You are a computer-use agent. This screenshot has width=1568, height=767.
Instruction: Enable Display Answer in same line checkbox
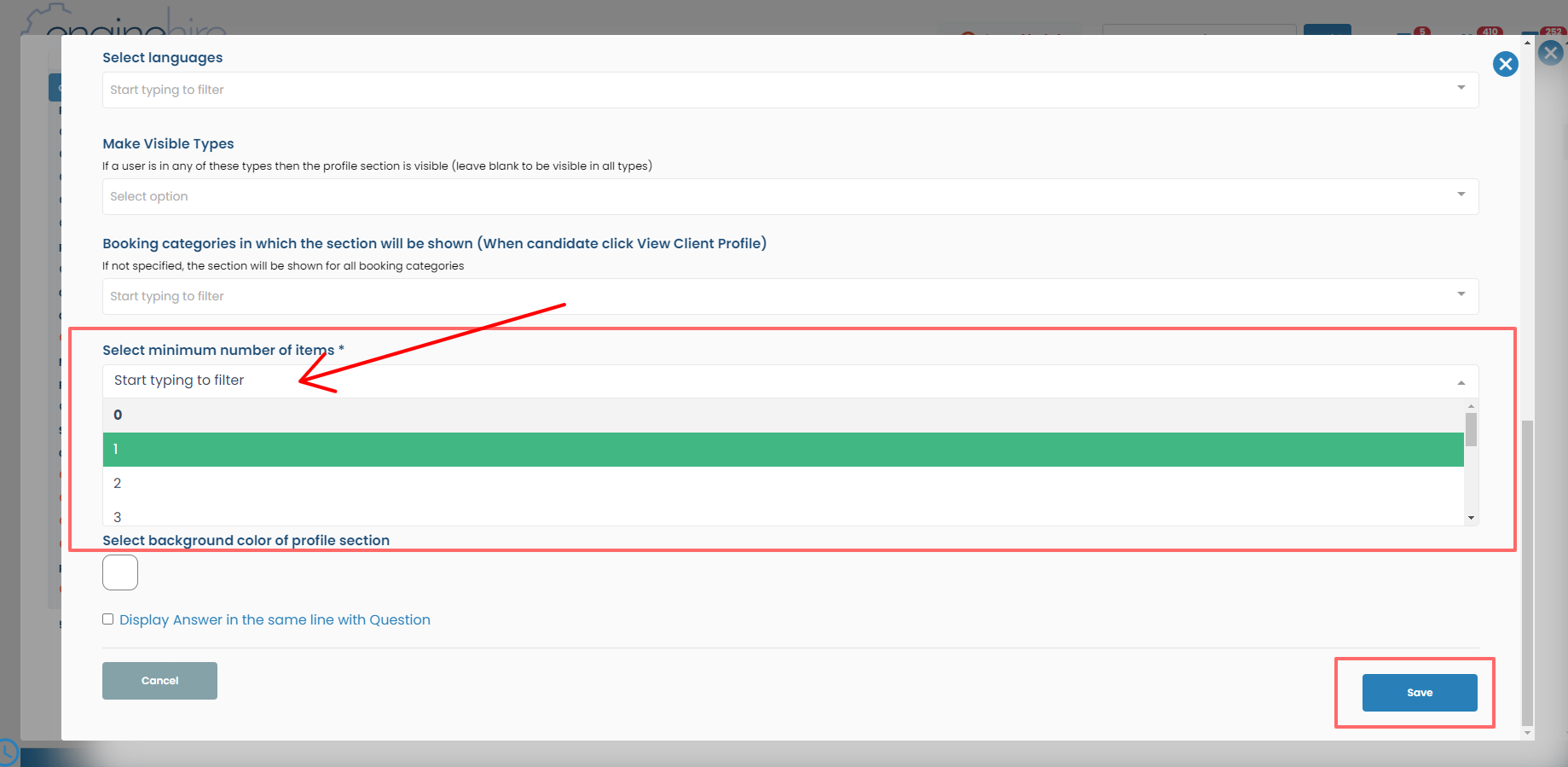[x=108, y=619]
